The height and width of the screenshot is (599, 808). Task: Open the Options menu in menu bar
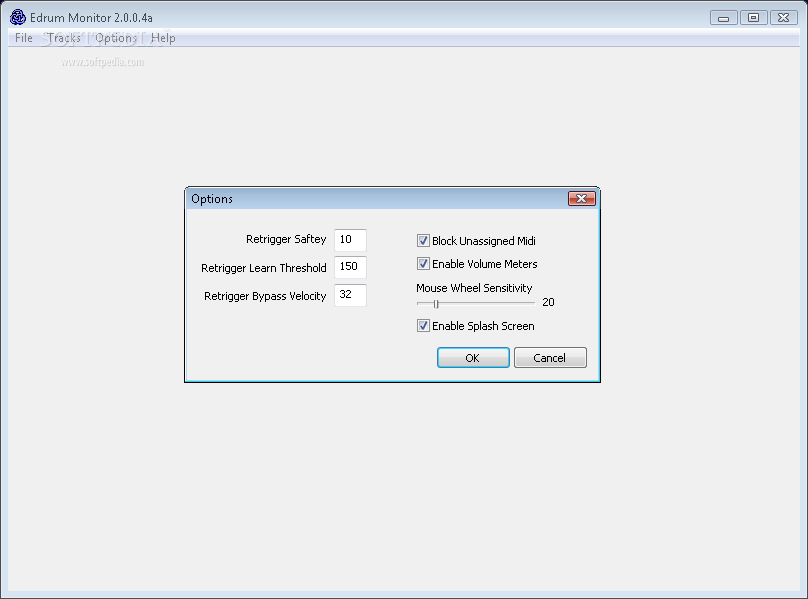point(116,38)
